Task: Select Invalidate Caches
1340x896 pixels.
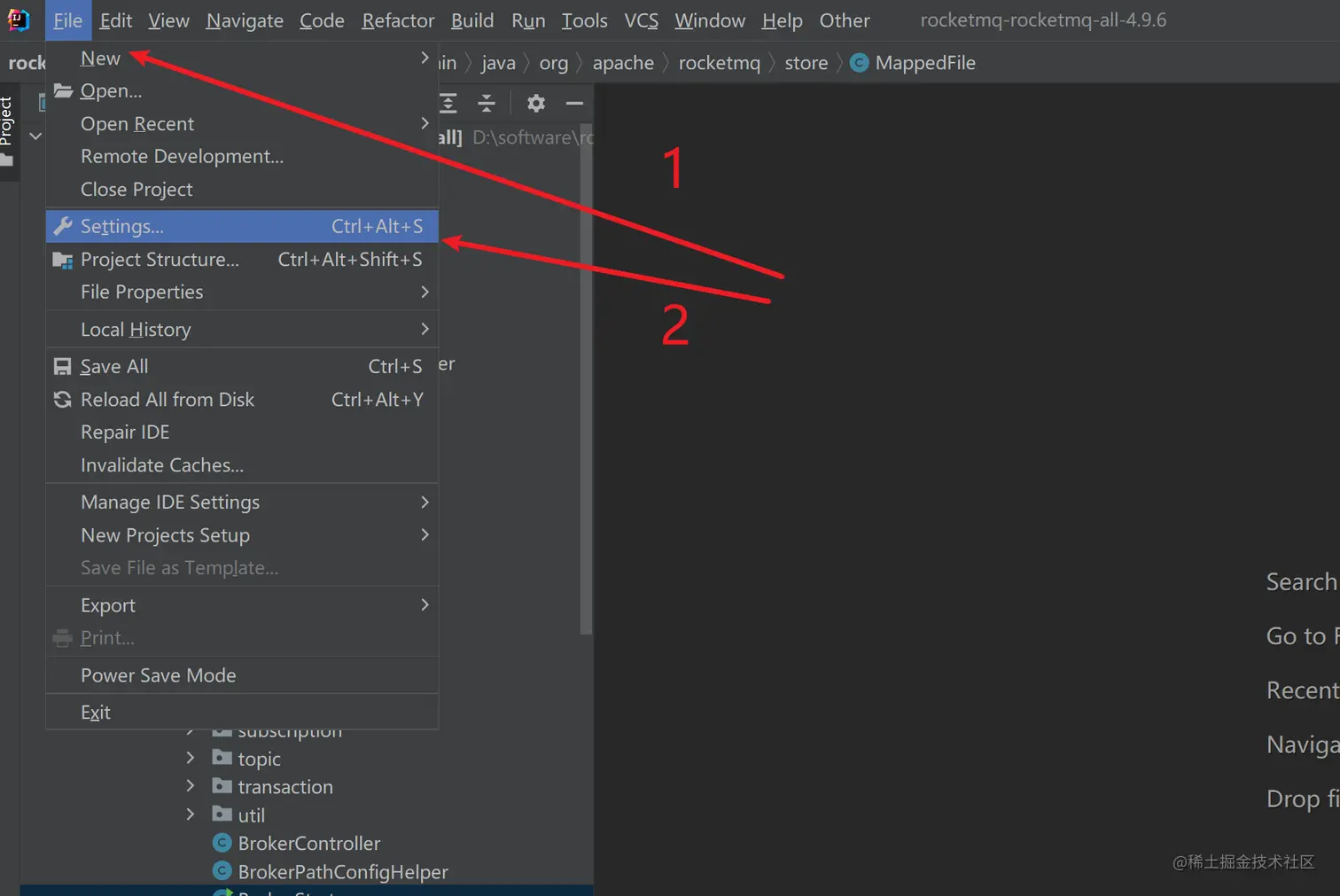Action: (242, 465)
